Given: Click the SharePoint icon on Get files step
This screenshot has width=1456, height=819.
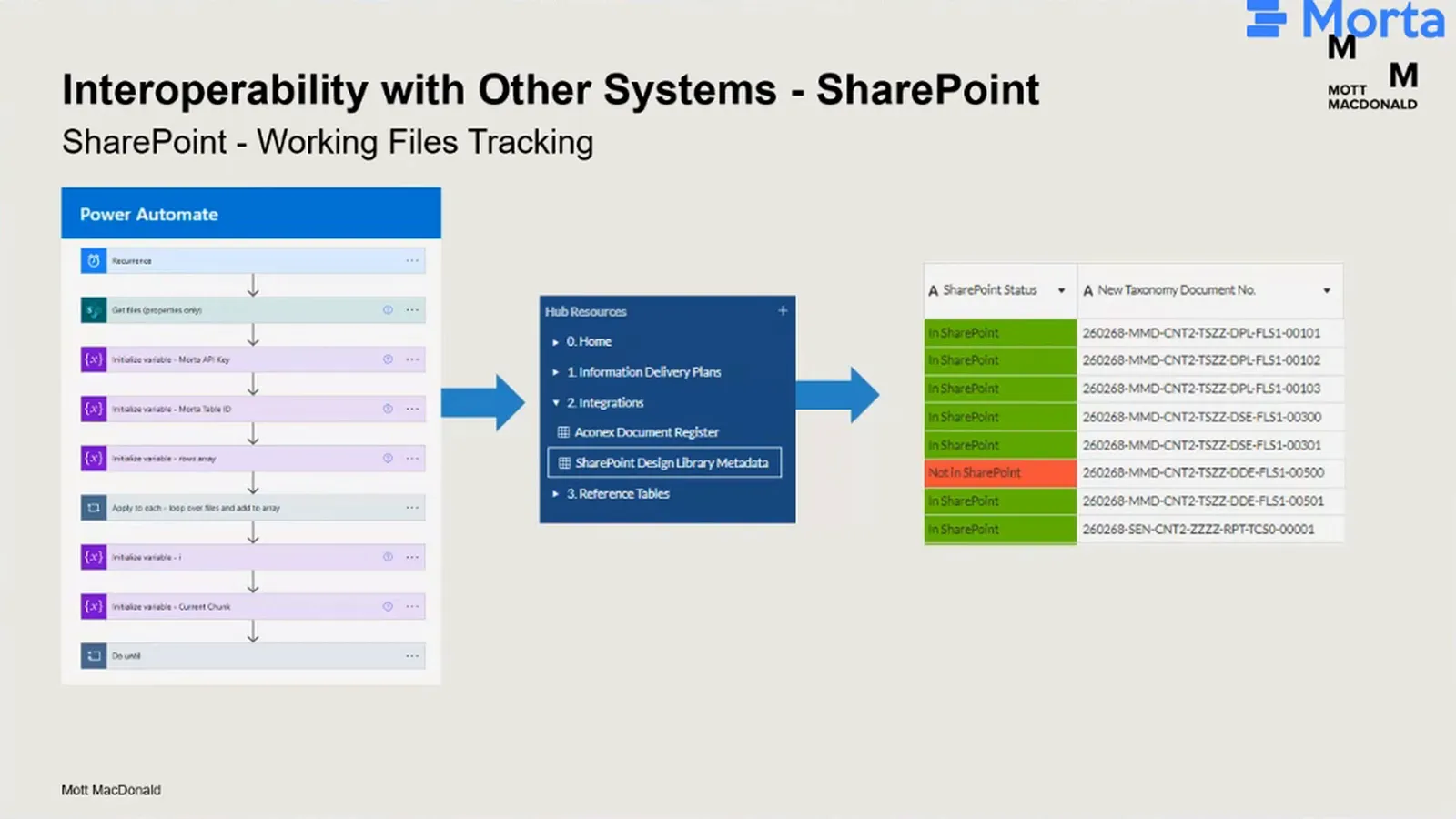Looking at the screenshot, I should coord(94,310).
